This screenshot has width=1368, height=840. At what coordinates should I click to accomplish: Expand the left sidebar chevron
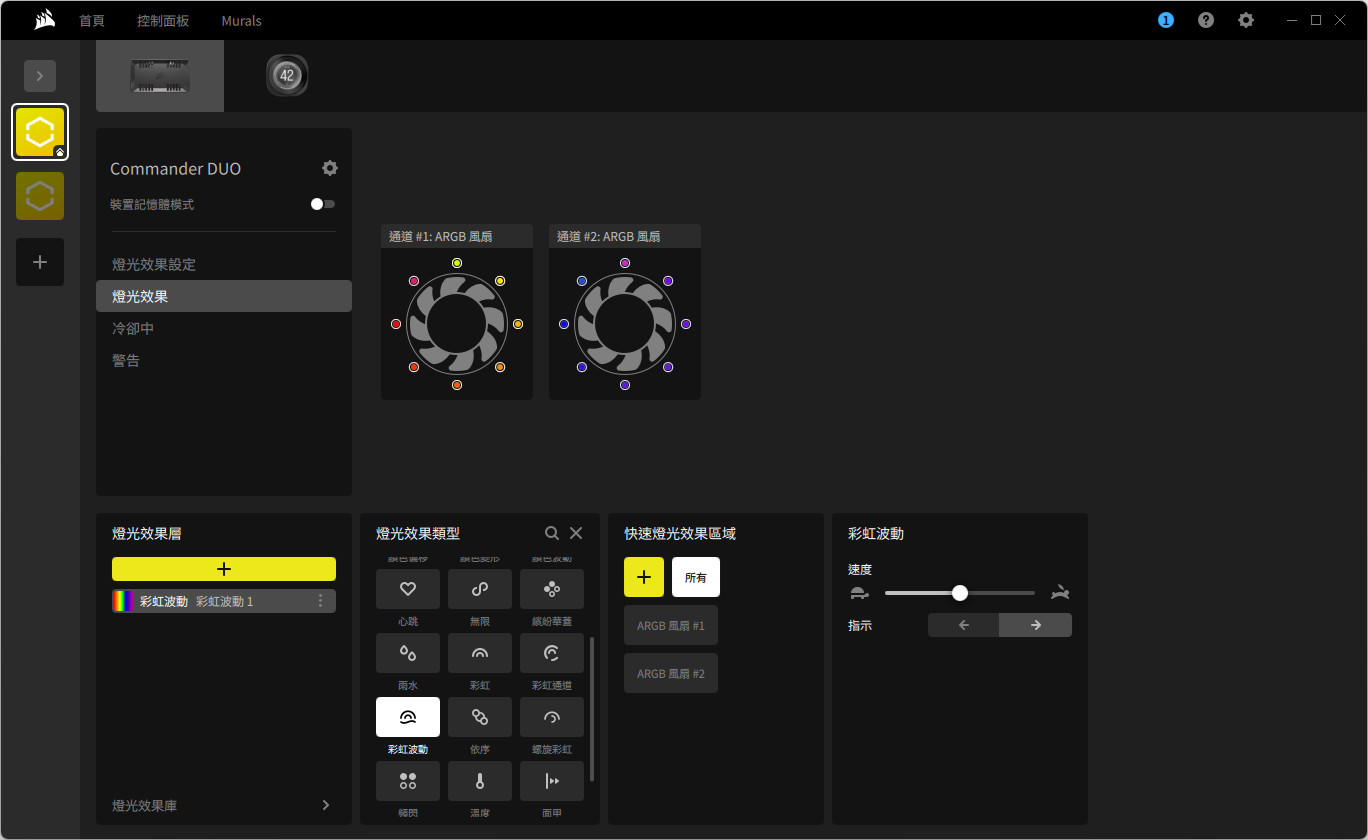tap(40, 76)
